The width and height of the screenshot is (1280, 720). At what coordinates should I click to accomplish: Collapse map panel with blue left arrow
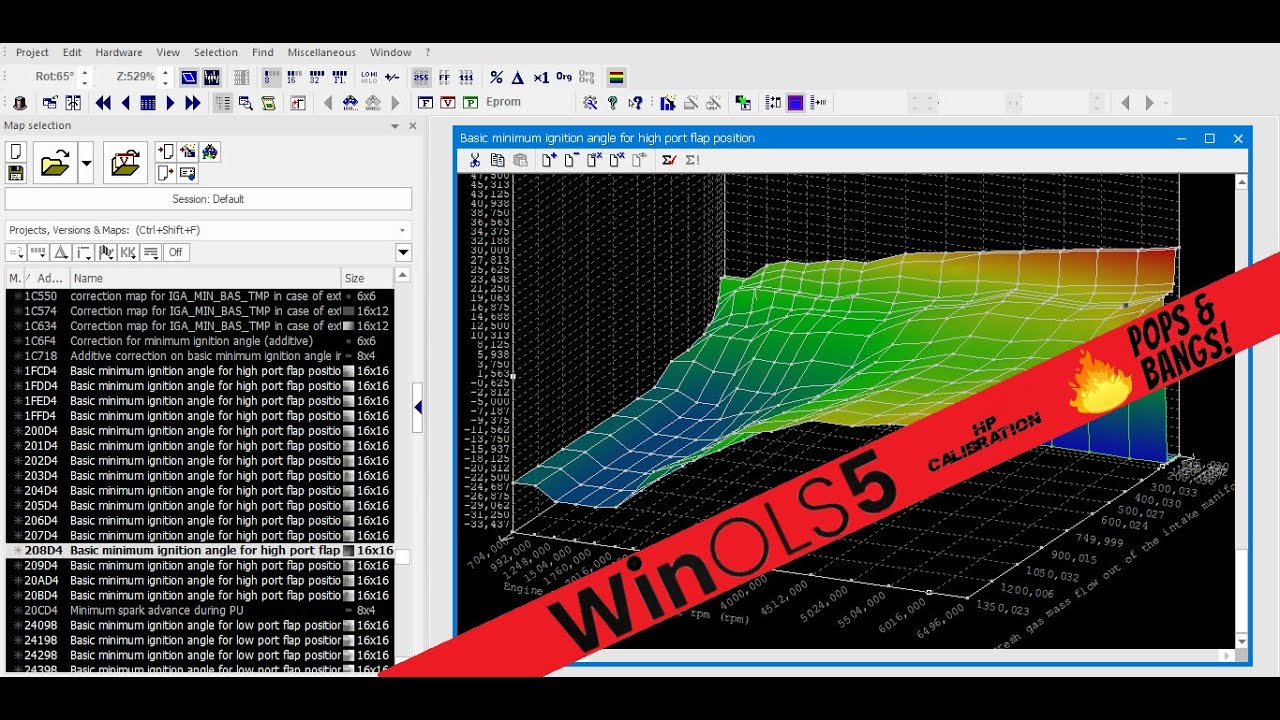[418, 407]
